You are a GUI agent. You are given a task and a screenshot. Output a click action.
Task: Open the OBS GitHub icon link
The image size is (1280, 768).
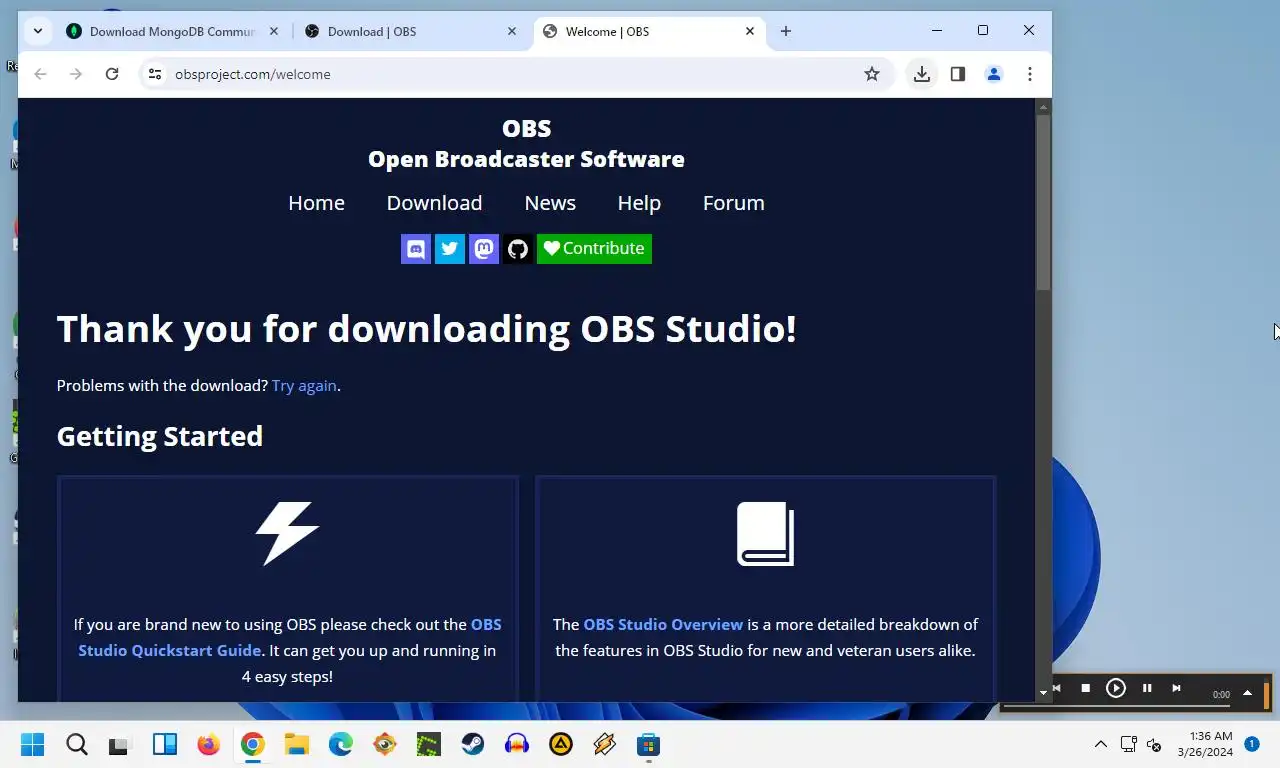pos(518,249)
